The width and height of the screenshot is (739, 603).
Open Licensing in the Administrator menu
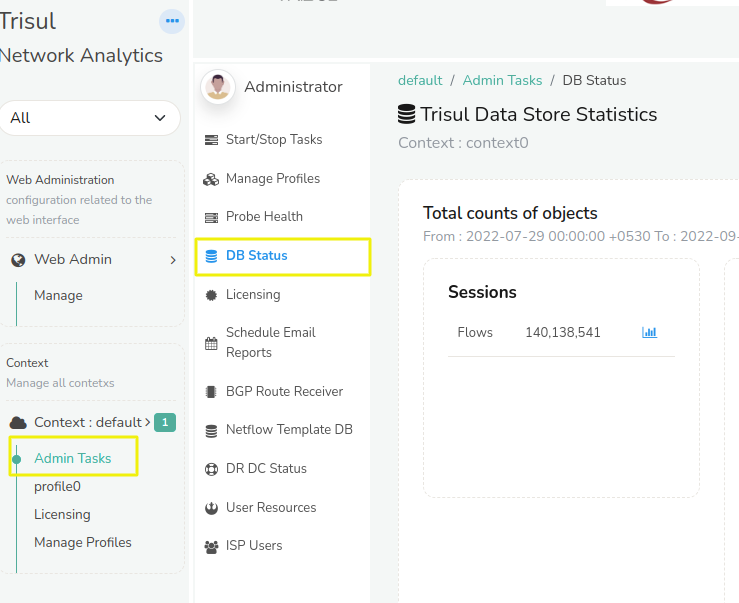253,295
